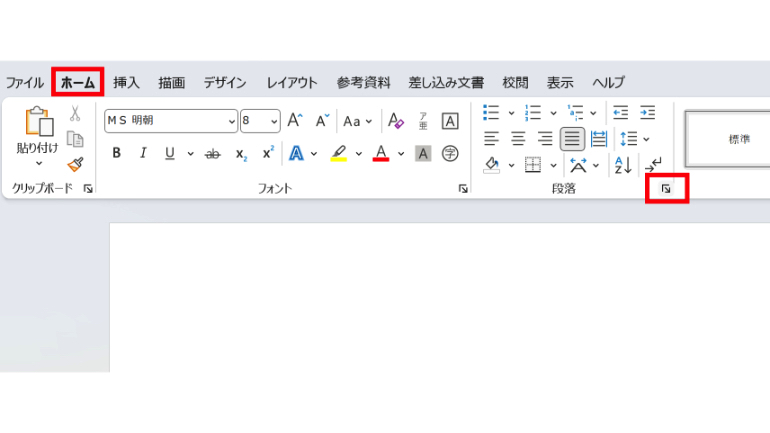Screen dimensions: 770x433
Task: Click the 貼り付け paste icon
Action: point(39,121)
